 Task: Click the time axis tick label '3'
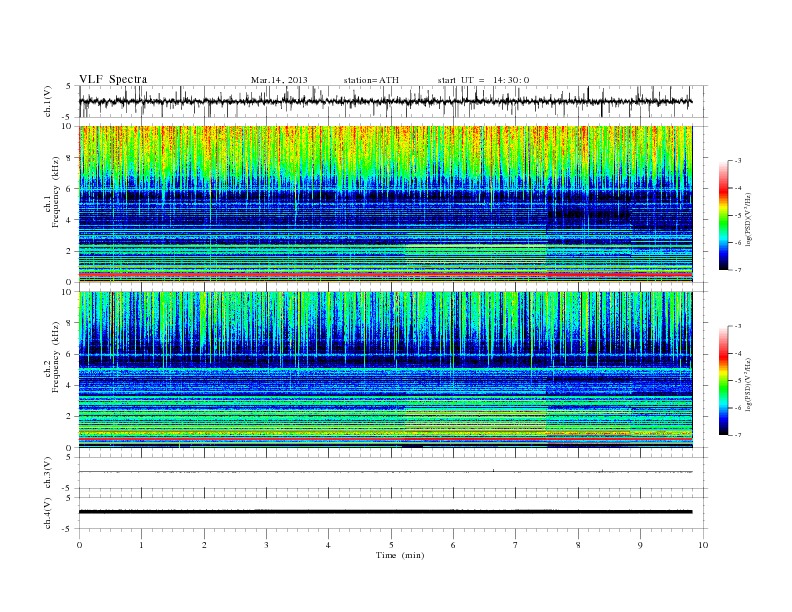[266, 545]
